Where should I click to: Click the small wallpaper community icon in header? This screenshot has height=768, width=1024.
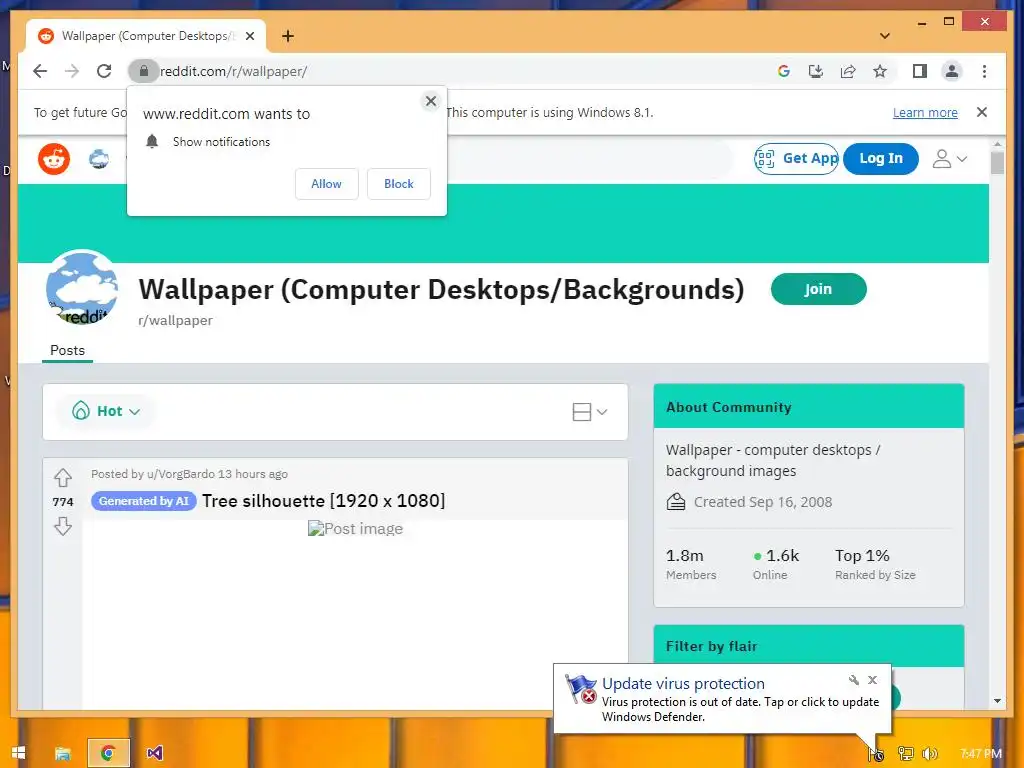tap(99, 159)
